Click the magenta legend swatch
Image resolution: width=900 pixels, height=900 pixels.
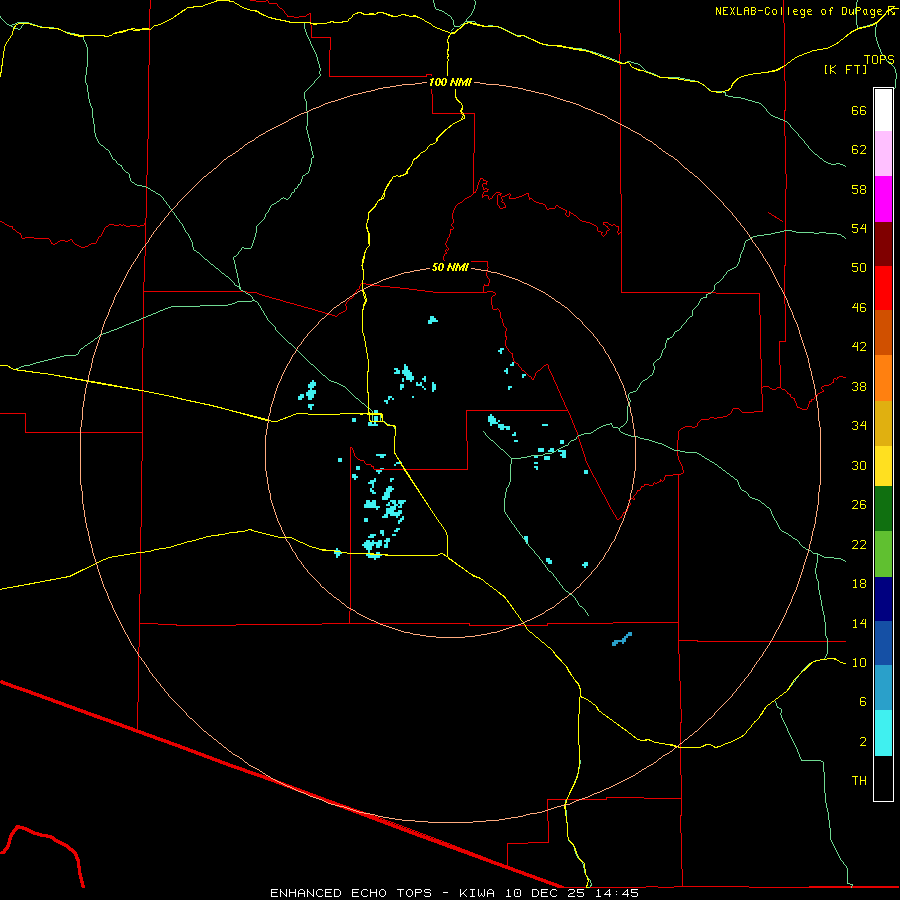(x=883, y=199)
